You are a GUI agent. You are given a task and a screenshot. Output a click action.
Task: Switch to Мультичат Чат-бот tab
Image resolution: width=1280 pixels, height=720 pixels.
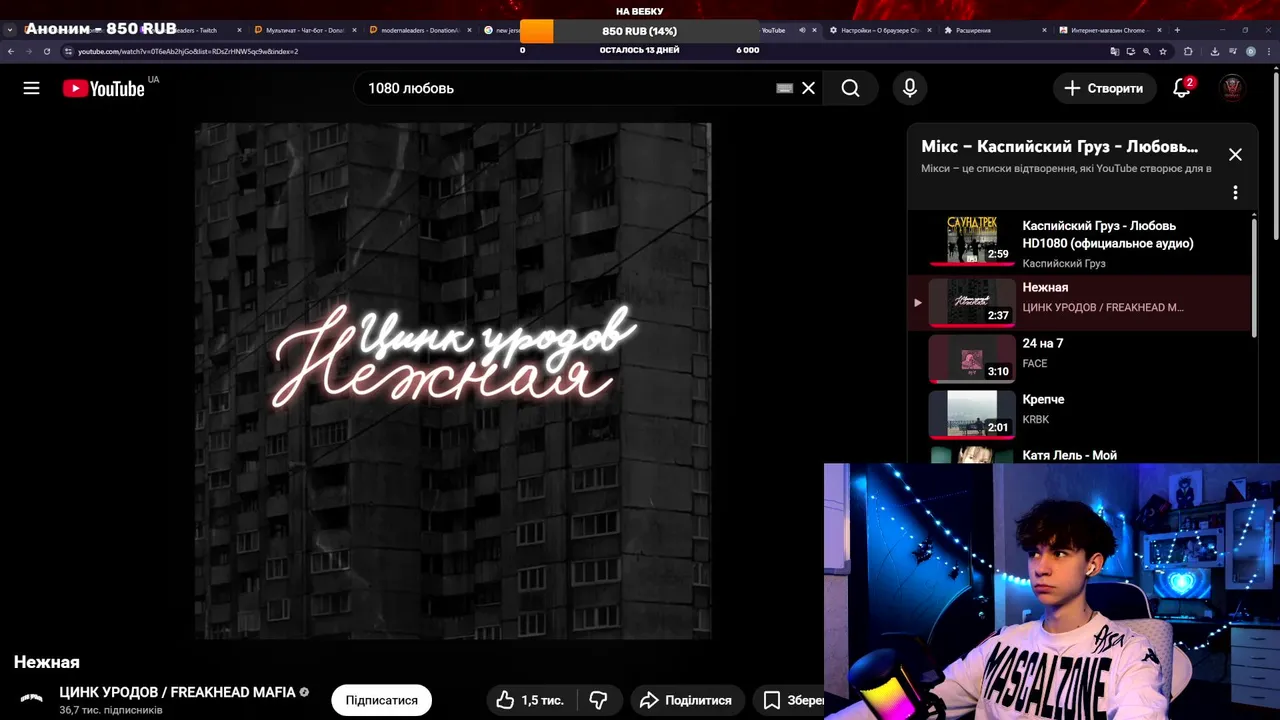304,30
